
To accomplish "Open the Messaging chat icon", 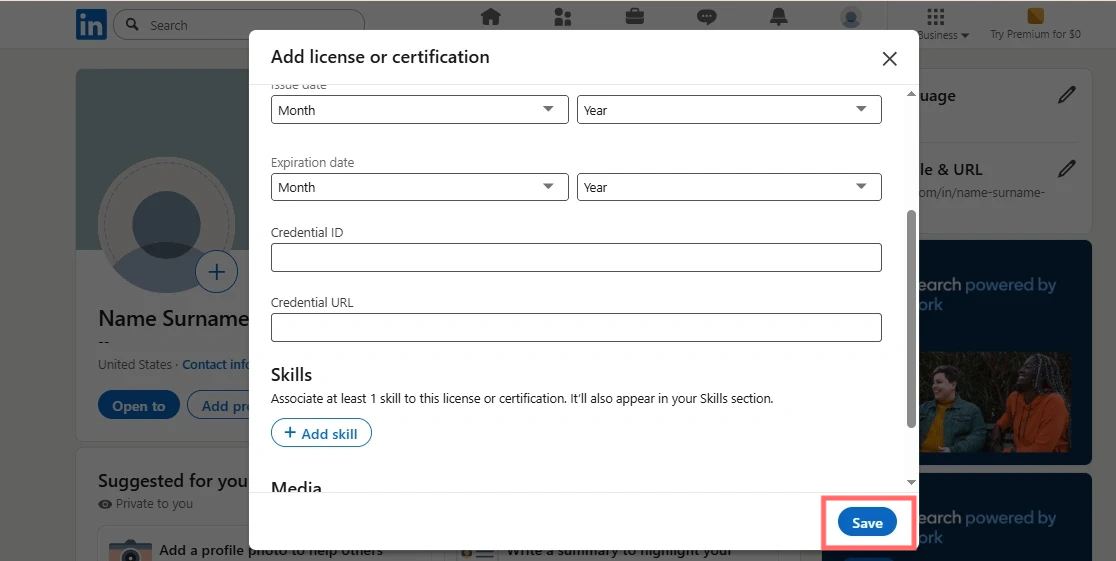I will pos(706,17).
